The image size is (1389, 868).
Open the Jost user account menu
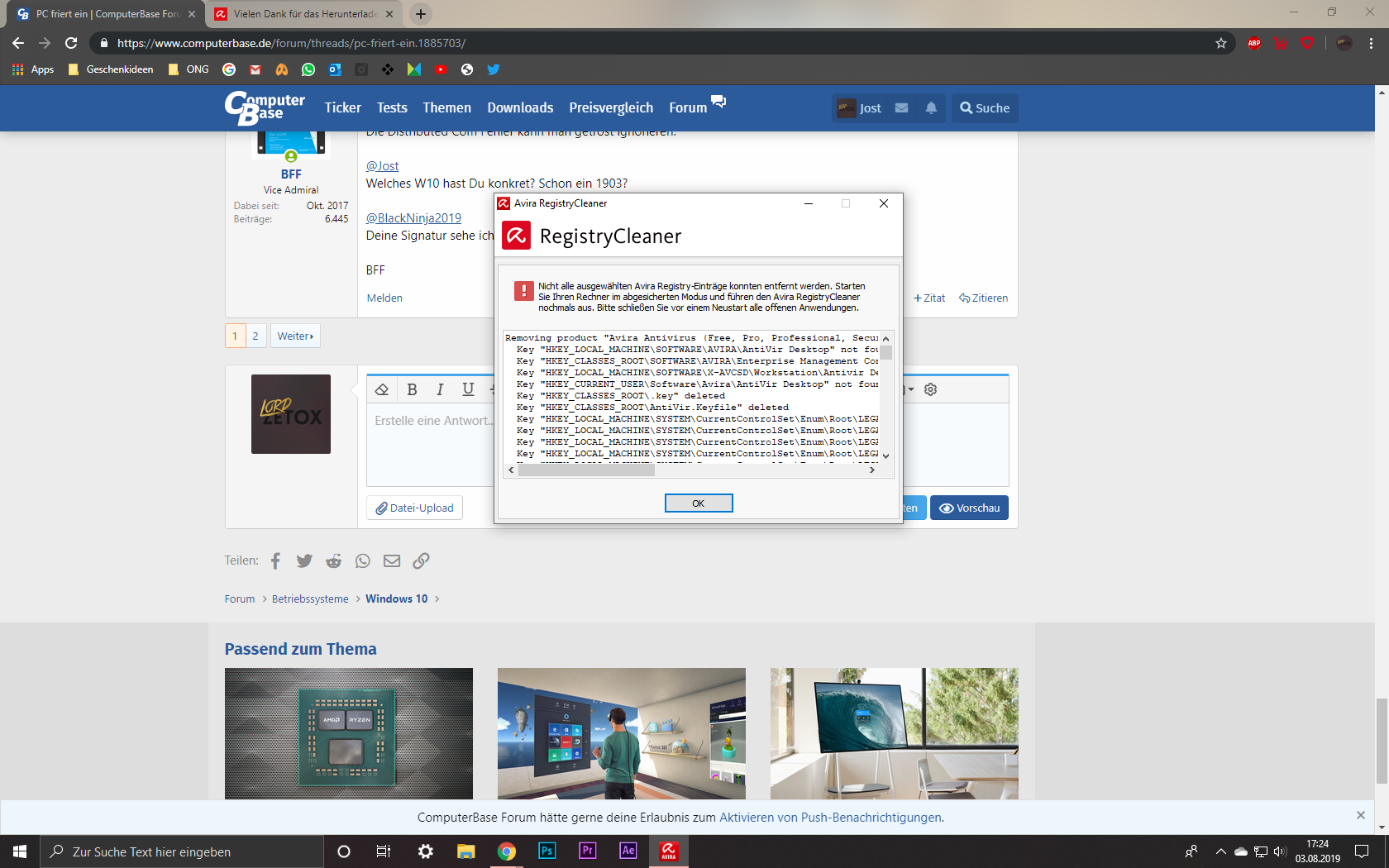pyautogui.click(x=859, y=107)
